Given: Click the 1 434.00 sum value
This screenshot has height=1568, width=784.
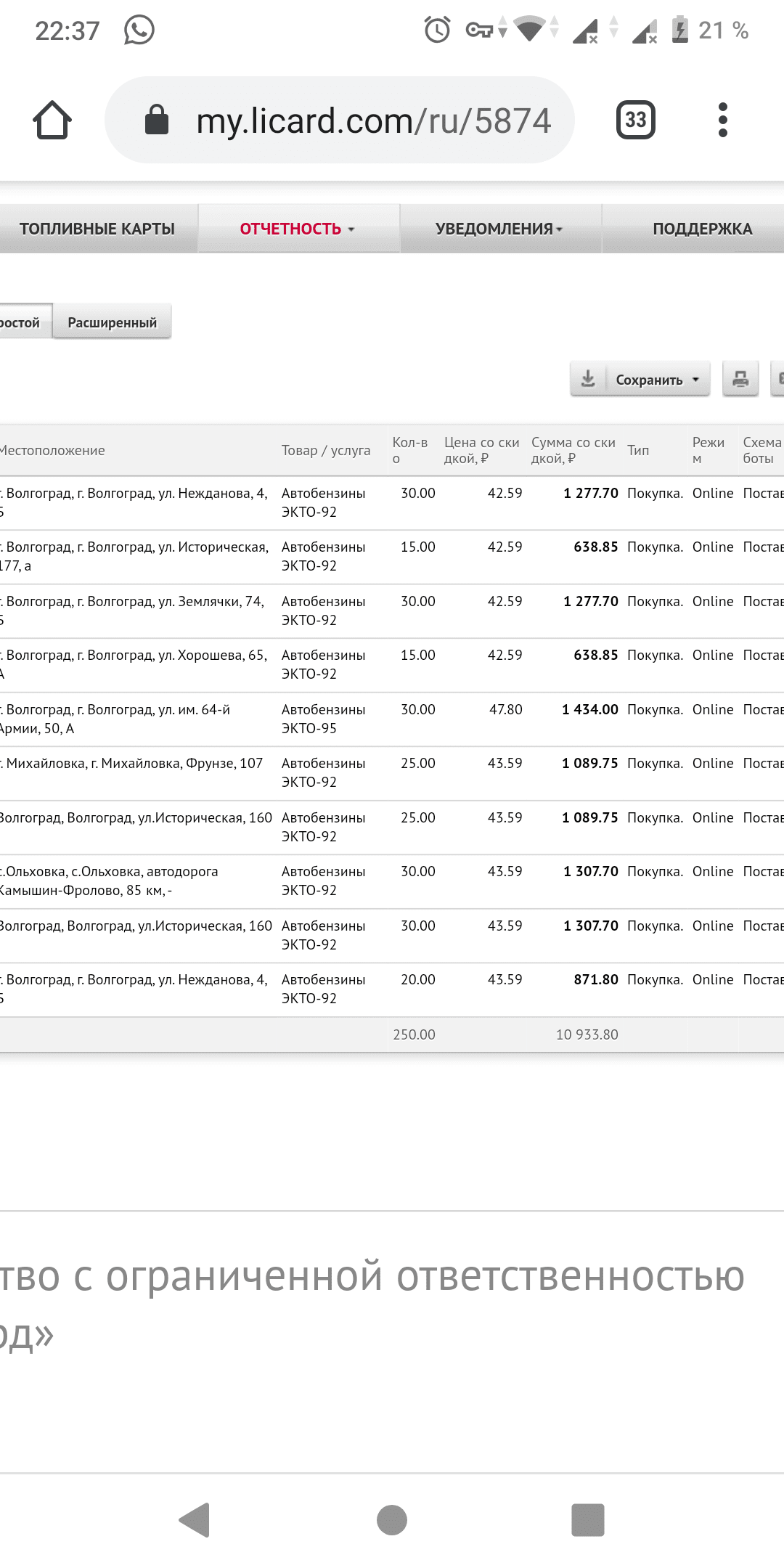Looking at the screenshot, I should pos(590,709).
